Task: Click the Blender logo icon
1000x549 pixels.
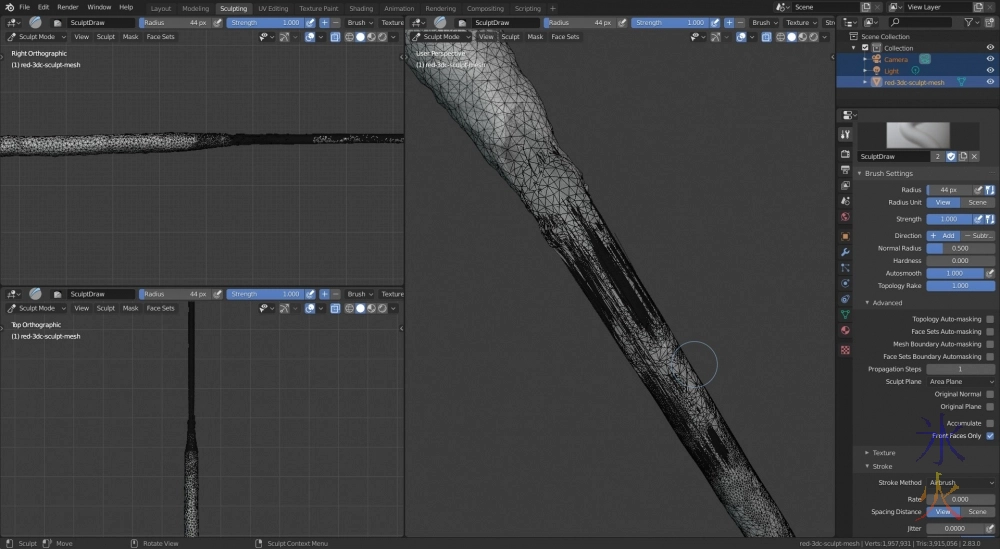Action: 9,7
